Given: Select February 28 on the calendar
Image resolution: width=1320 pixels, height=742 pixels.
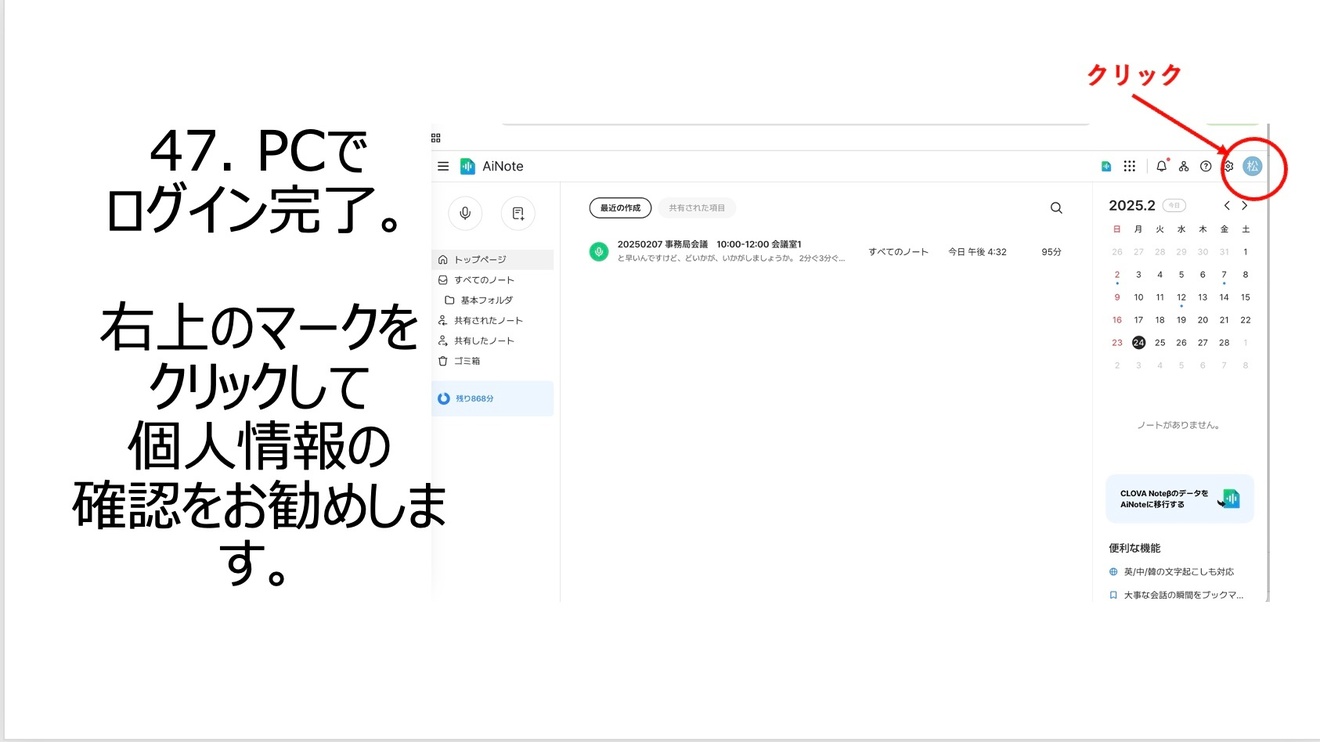Looking at the screenshot, I should coord(1224,342).
